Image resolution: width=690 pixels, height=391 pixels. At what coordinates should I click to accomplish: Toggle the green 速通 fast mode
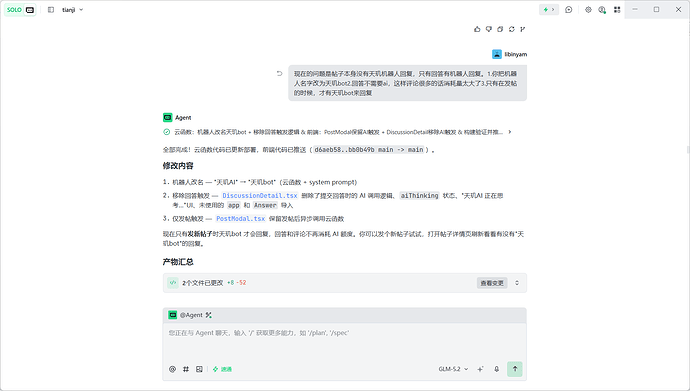[x=222, y=369]
